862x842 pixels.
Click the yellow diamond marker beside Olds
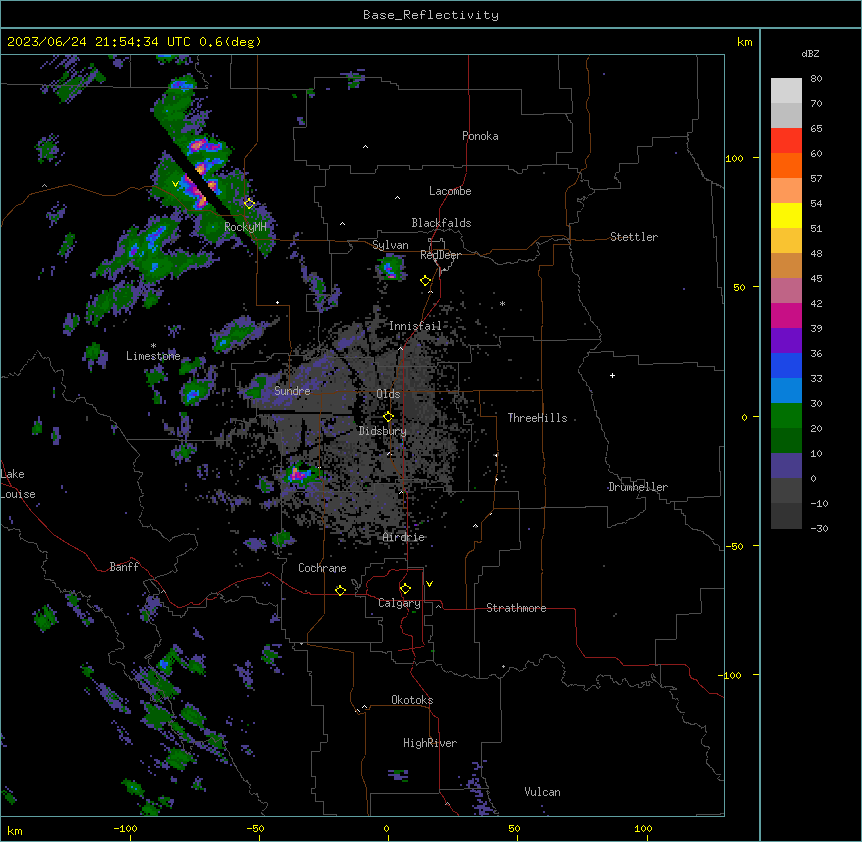click(x=388, y=417)
